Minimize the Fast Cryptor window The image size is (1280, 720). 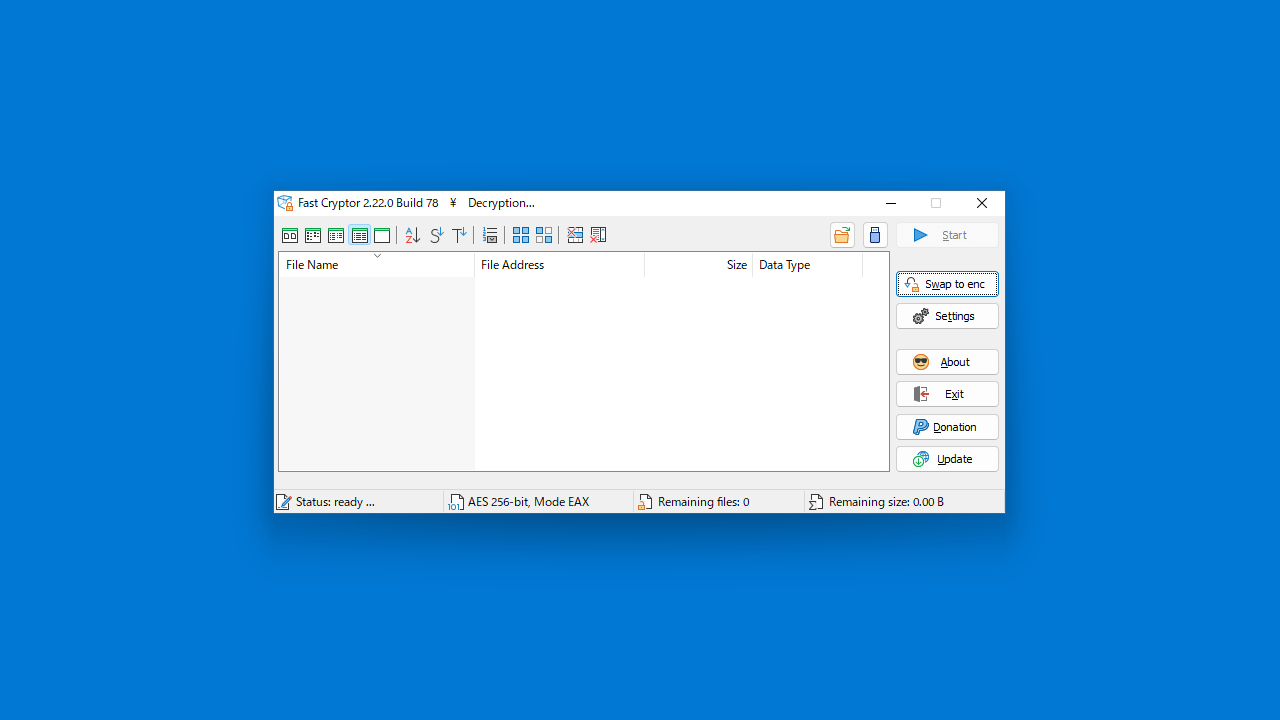pos(891,203)
